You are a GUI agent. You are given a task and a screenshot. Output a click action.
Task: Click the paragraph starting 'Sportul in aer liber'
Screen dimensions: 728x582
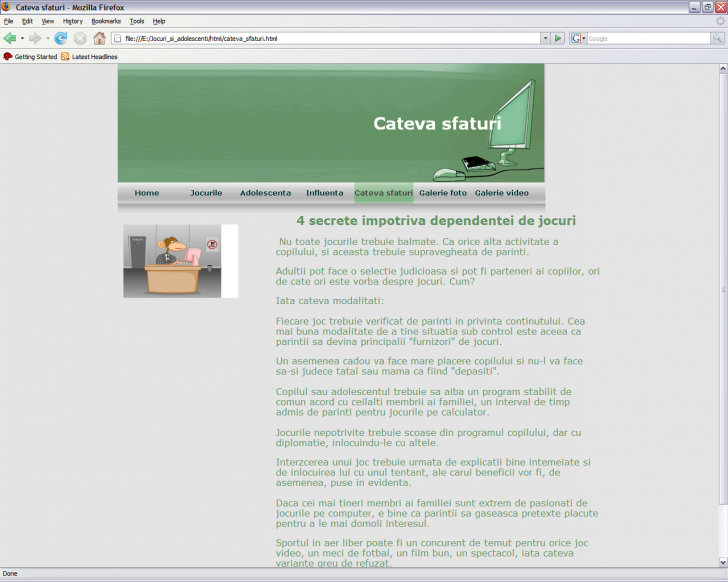[x=432, y=553]
